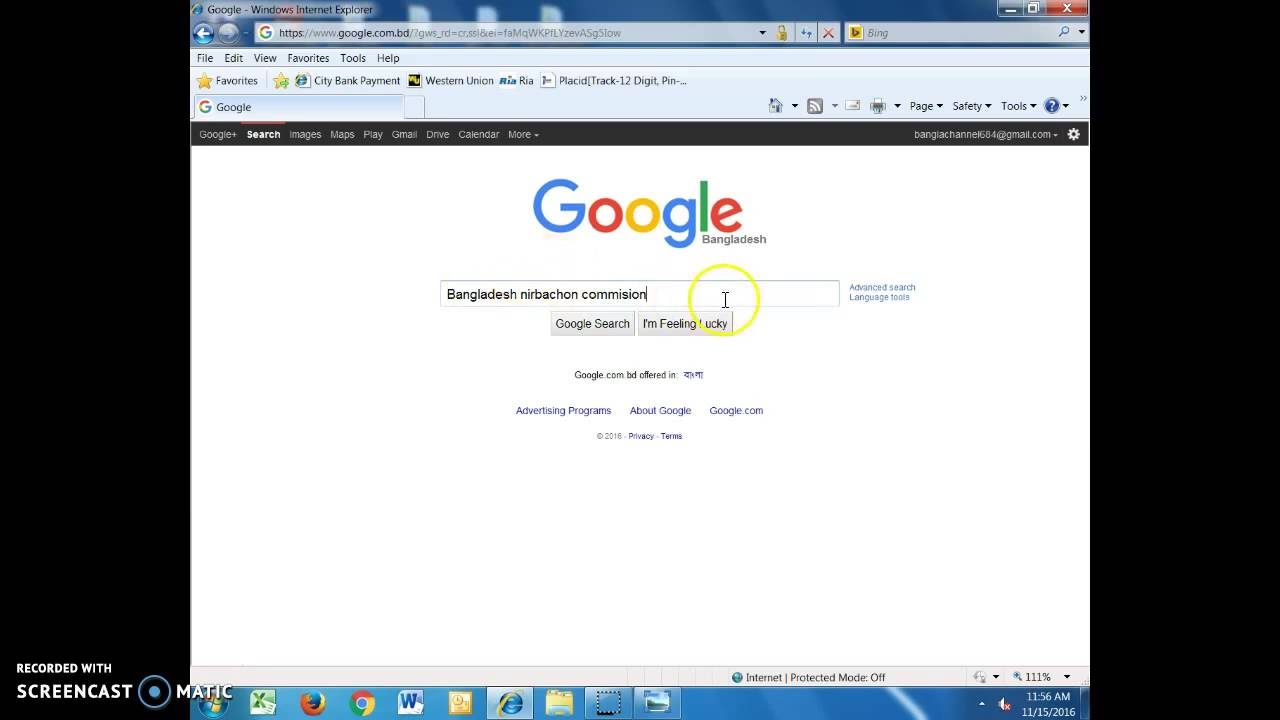The image size is (1280, 720).
Task: Open the Page dropdown menu
Action: click(926, 106)
